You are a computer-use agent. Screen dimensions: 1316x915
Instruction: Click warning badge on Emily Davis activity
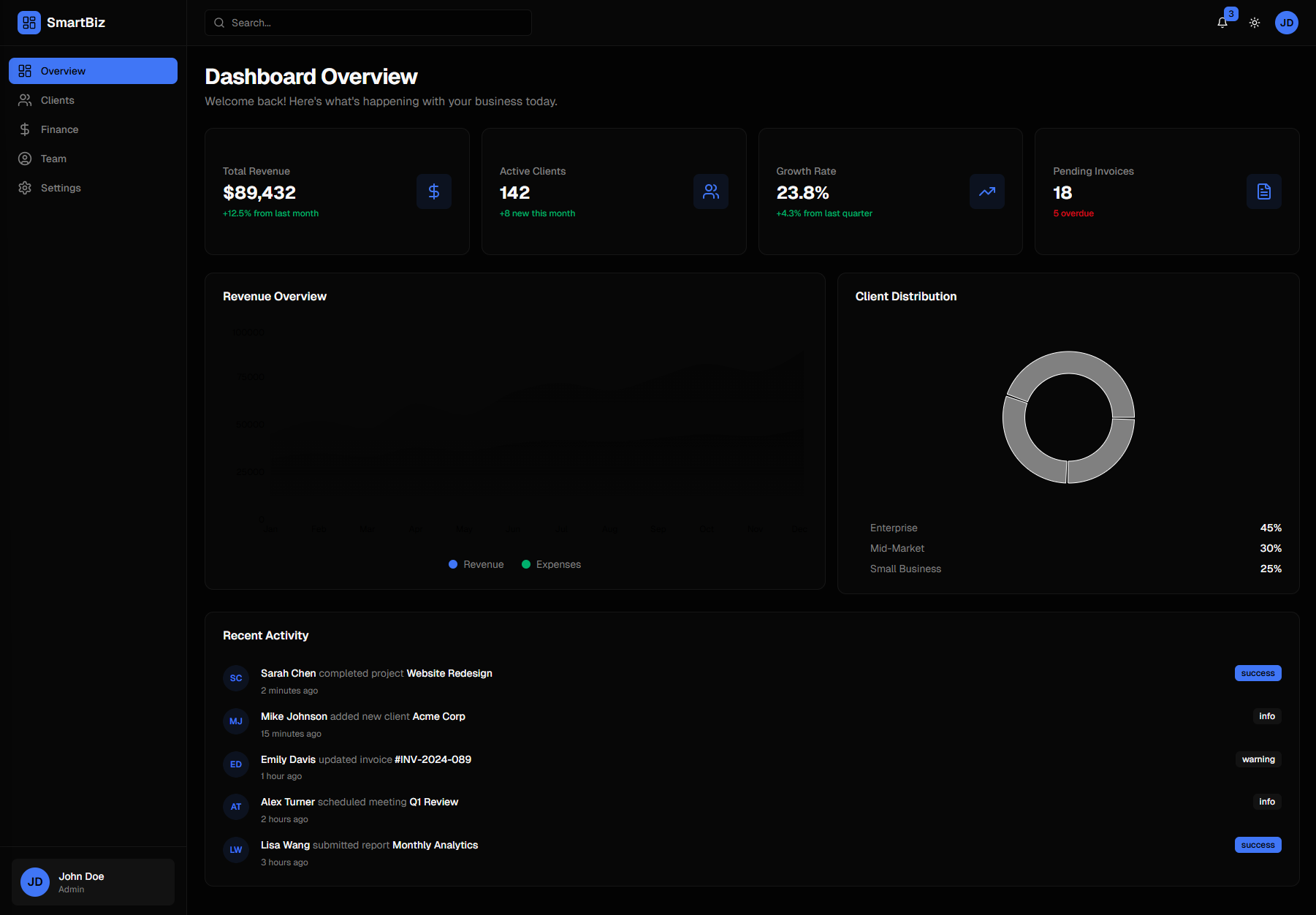1258,759
